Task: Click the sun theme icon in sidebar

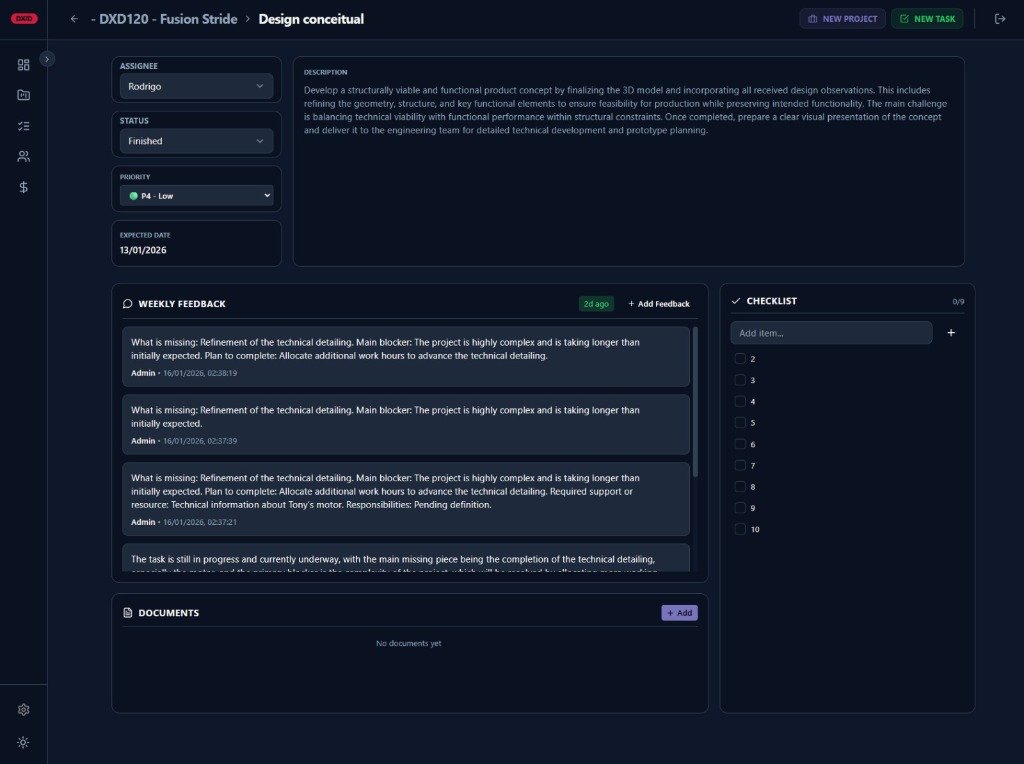Action: pyautogui.click(x=23, y=742)
